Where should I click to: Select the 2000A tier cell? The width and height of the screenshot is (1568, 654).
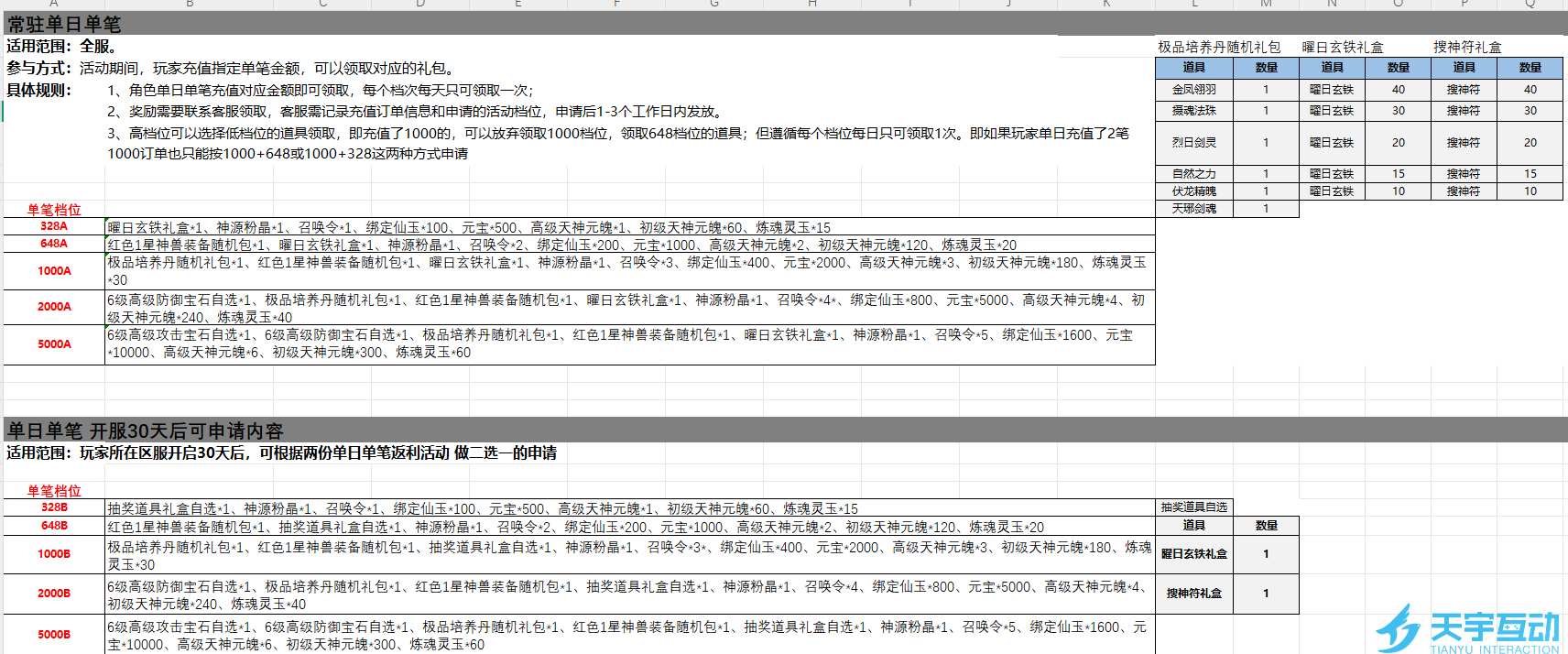click(x=54, y=307)
